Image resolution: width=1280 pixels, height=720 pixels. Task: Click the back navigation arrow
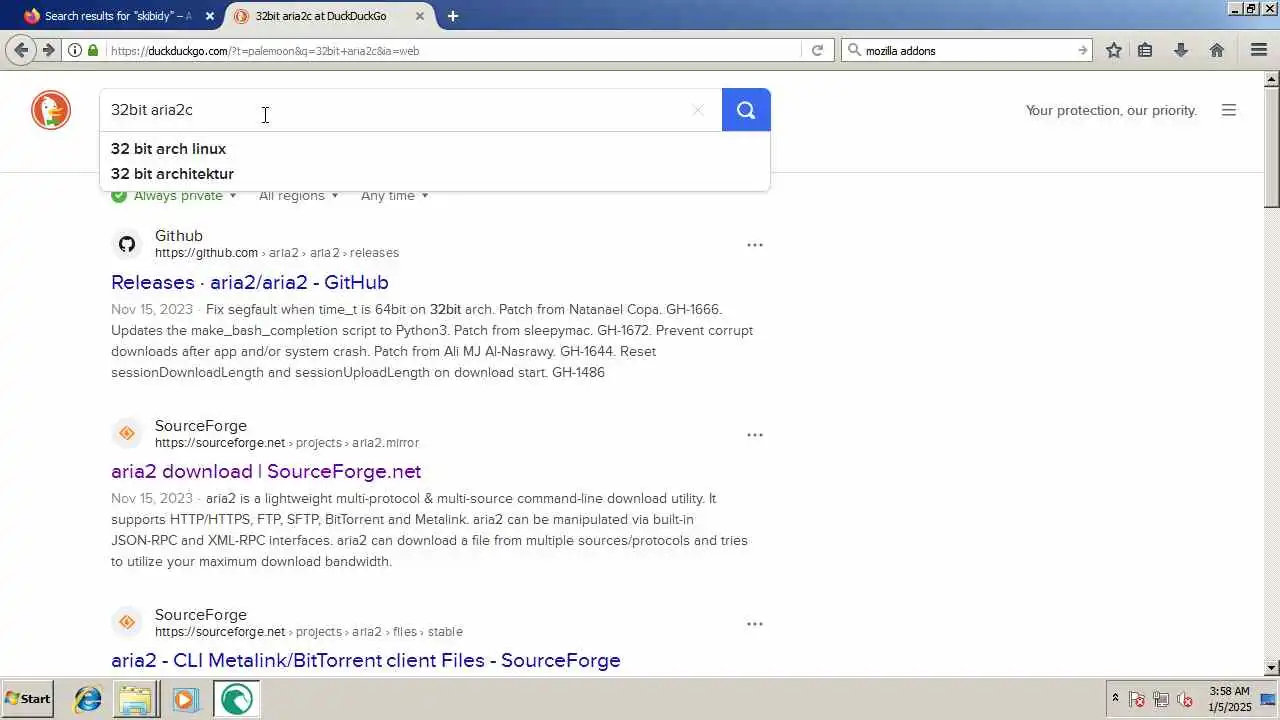pos(21,50)
